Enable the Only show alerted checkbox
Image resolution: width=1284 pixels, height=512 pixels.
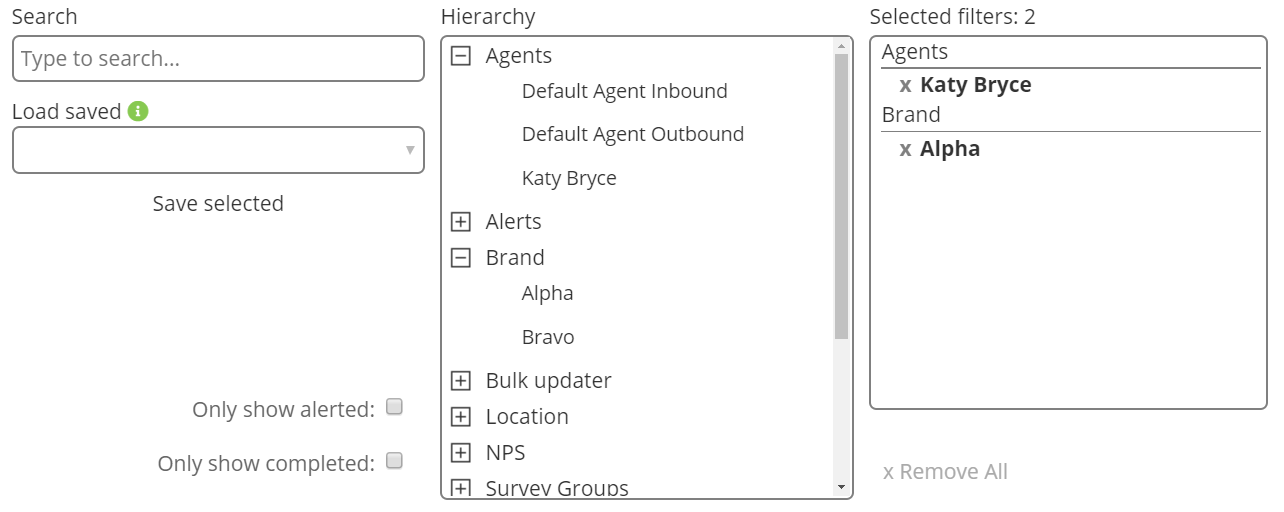pos(394,407)
